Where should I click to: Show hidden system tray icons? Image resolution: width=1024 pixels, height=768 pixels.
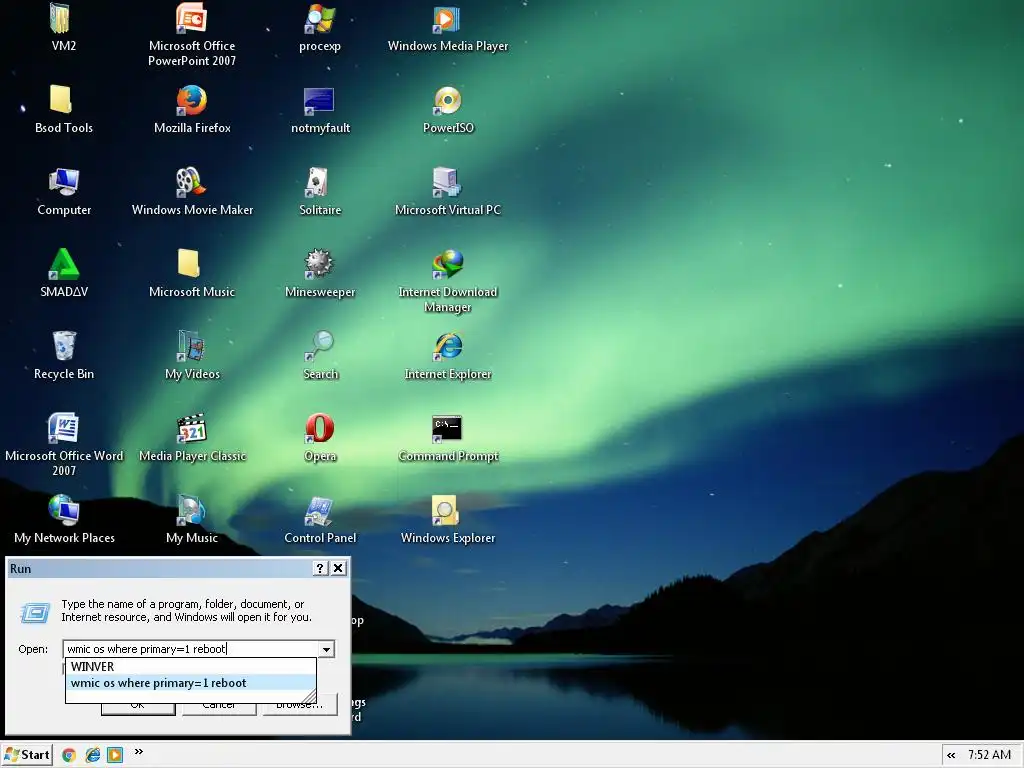tap(951, 755)
